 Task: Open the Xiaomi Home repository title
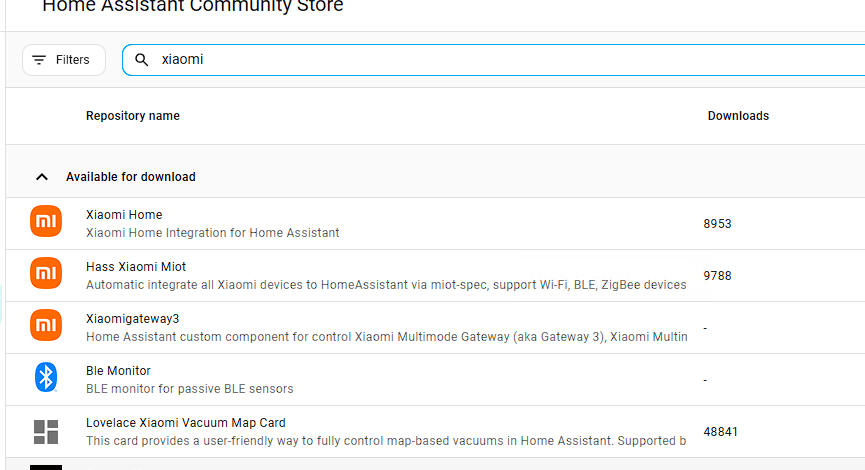[x=124, y=215]
